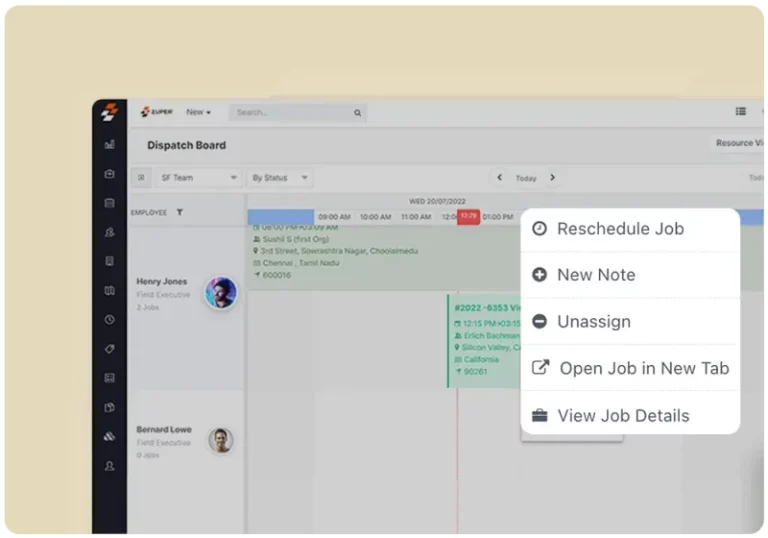Click the clock icon beside Reschedule Job
This screenshot has width=768, height=538.
(x=539, y=228)
